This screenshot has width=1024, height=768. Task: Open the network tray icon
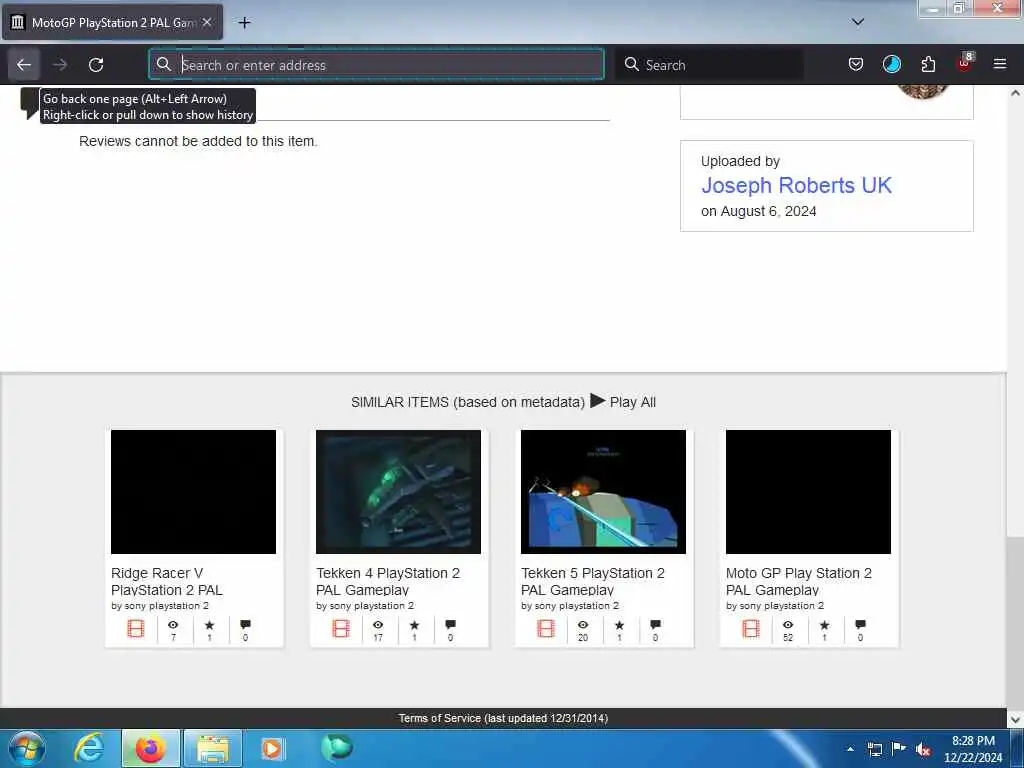[874, 749]
